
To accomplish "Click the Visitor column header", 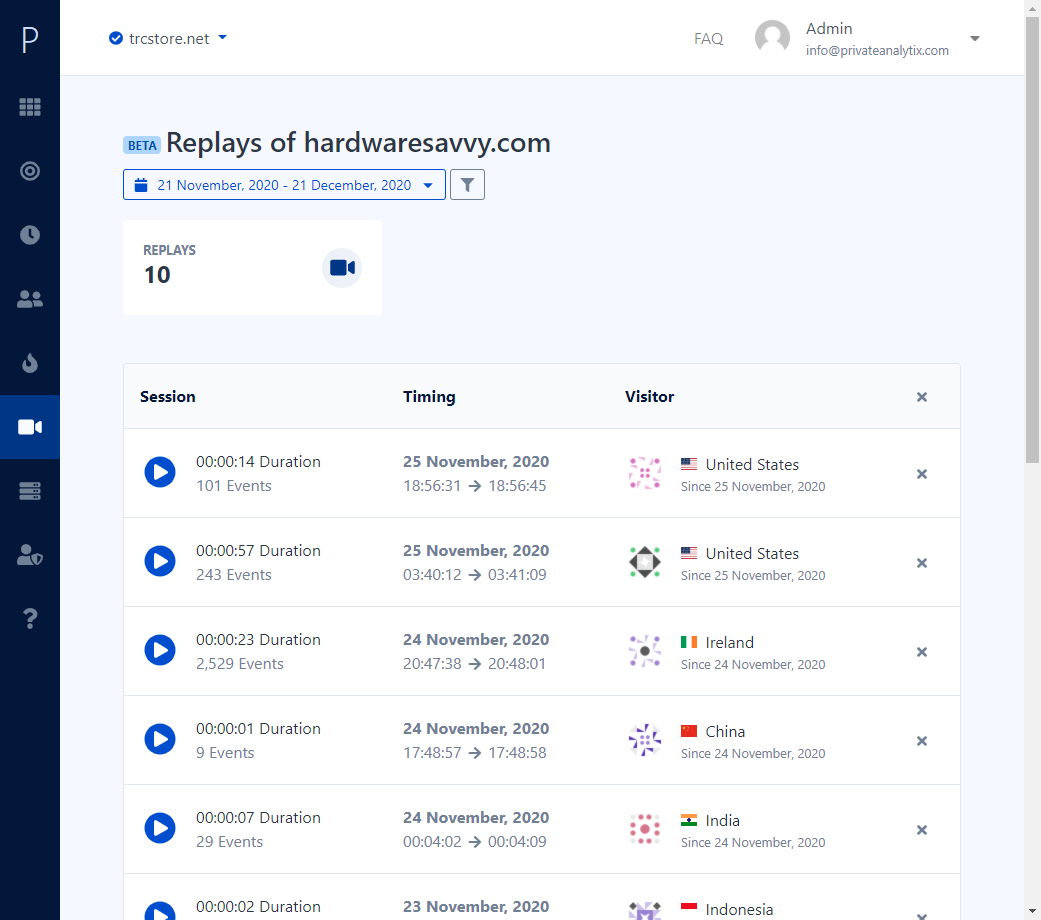I will point(649,396).
